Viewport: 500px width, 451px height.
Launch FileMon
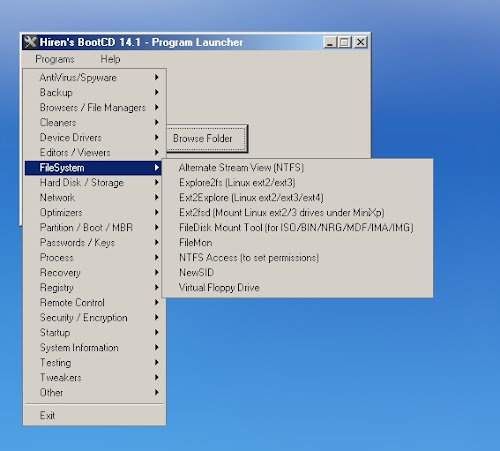[297, 242]
